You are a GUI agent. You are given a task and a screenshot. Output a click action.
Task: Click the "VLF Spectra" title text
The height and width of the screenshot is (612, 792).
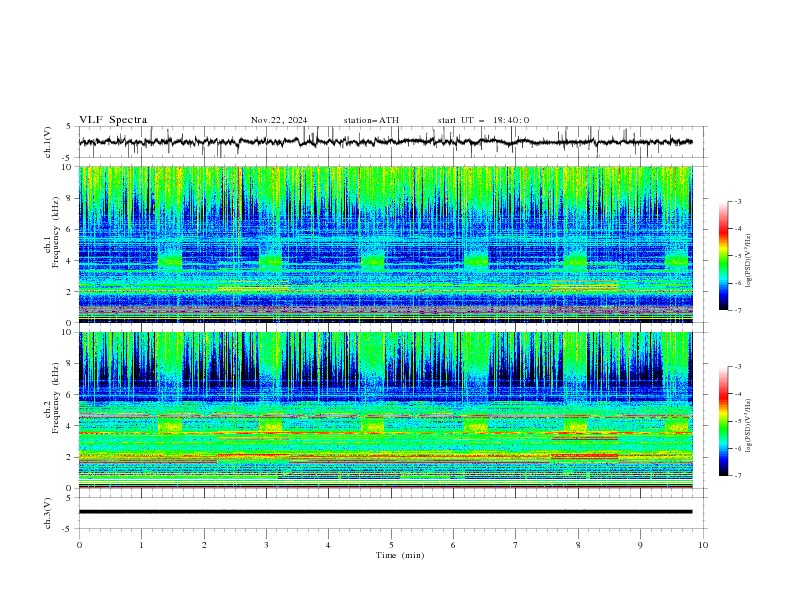[113, 120]
